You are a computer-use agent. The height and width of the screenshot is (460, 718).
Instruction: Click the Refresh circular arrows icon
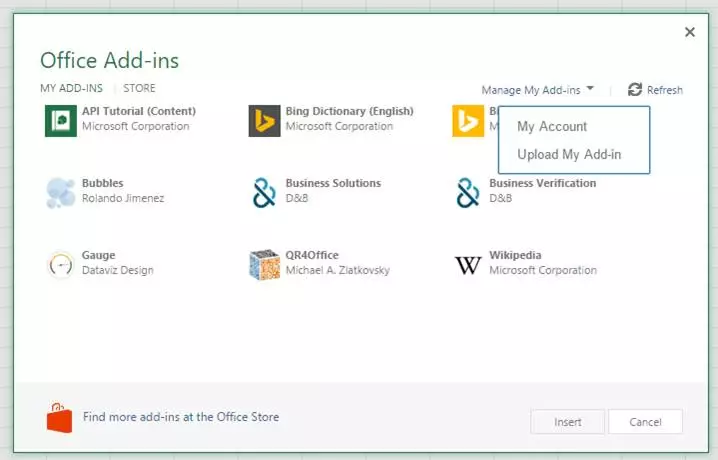click(635, 90)
